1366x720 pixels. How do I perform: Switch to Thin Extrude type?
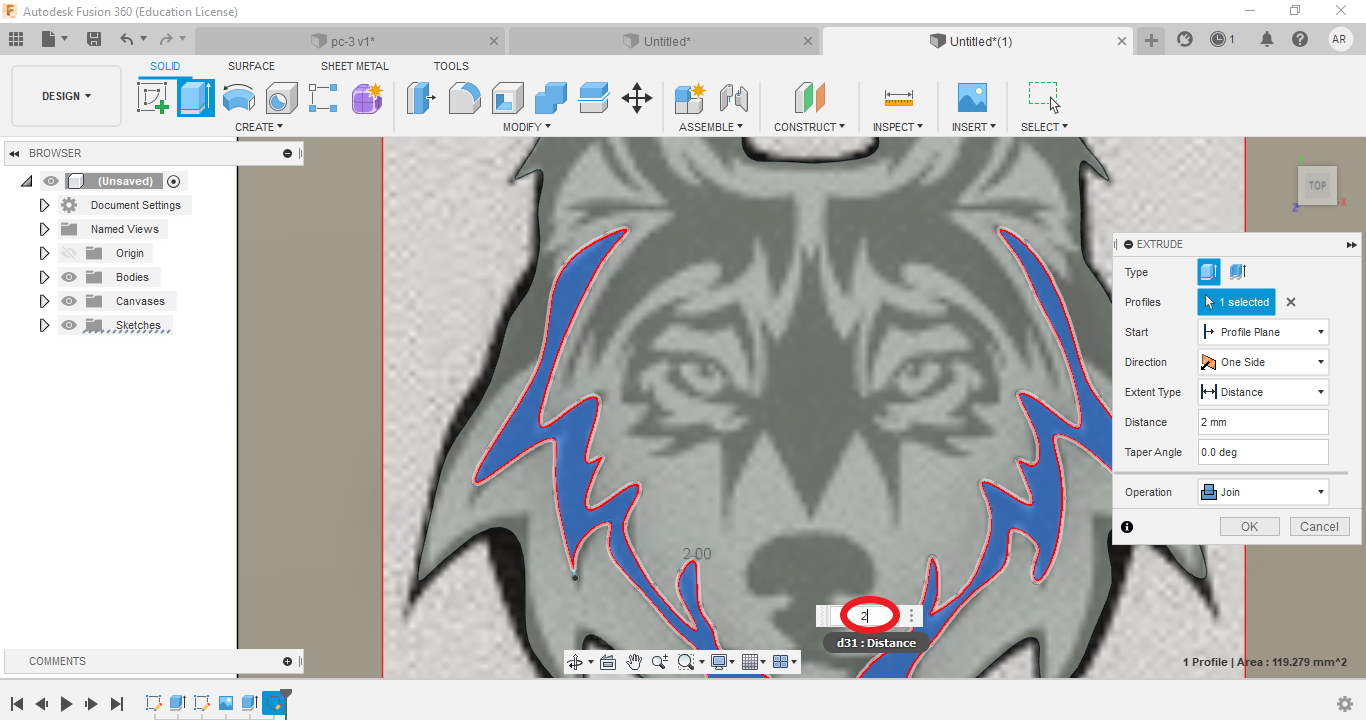[x=1237, y=272]
